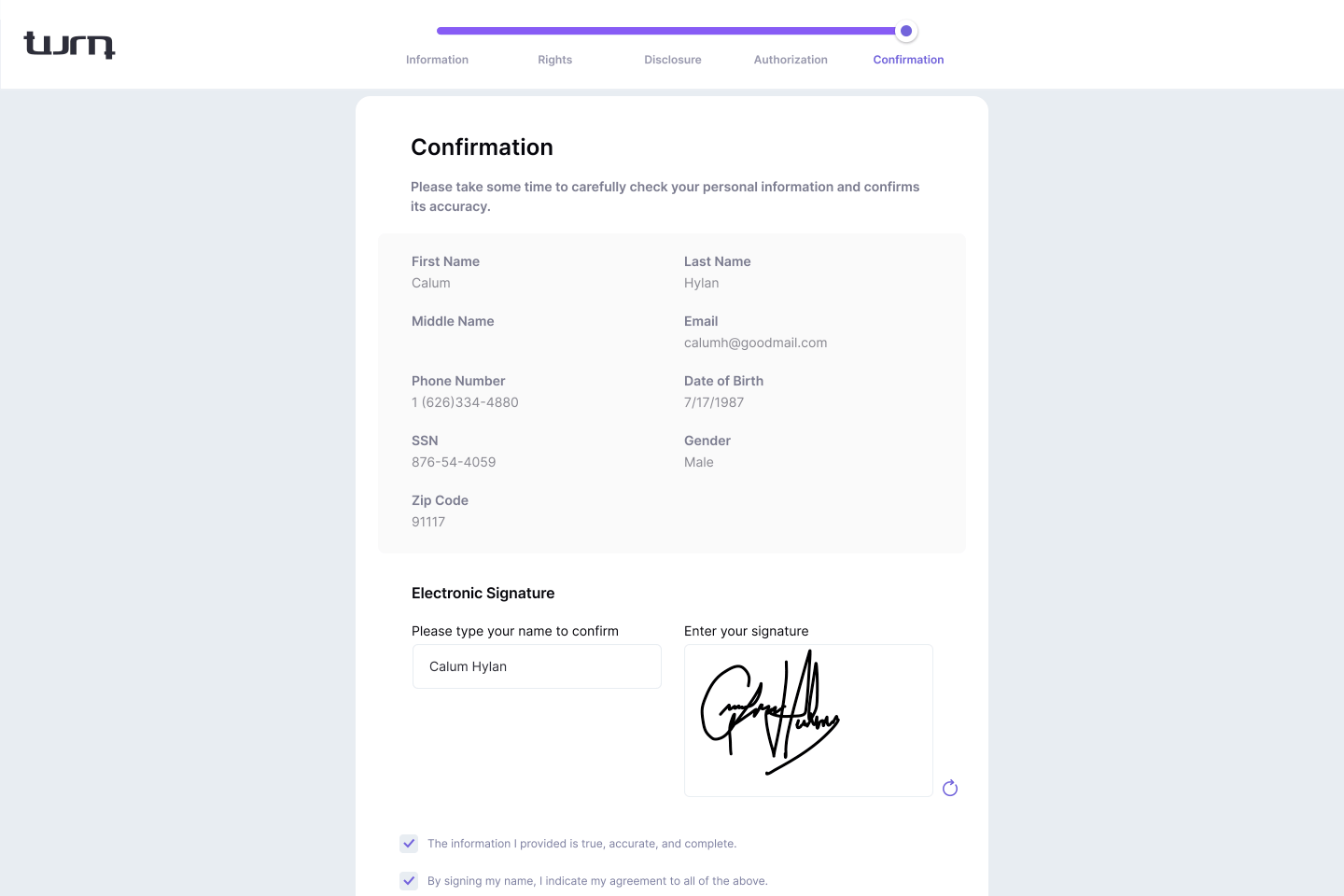Focus the type-your-name input field
The width and height of the screenshot is (1344, 896).
click(537, 666)
